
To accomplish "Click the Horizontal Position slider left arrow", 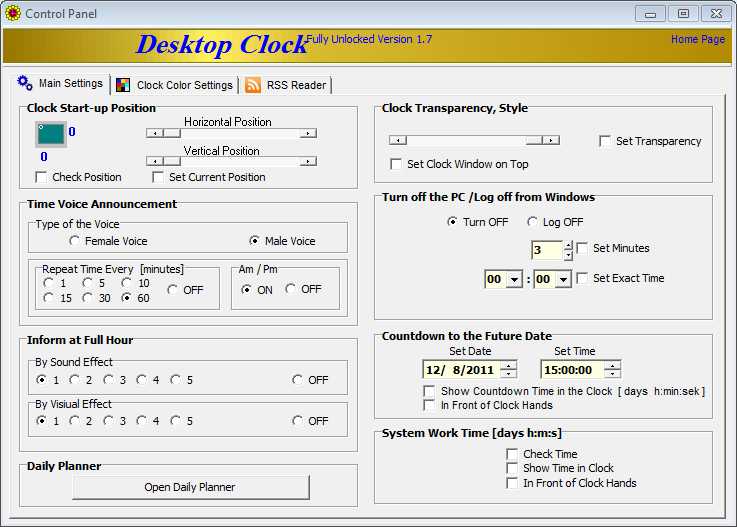I will click(x=155, y=133).
